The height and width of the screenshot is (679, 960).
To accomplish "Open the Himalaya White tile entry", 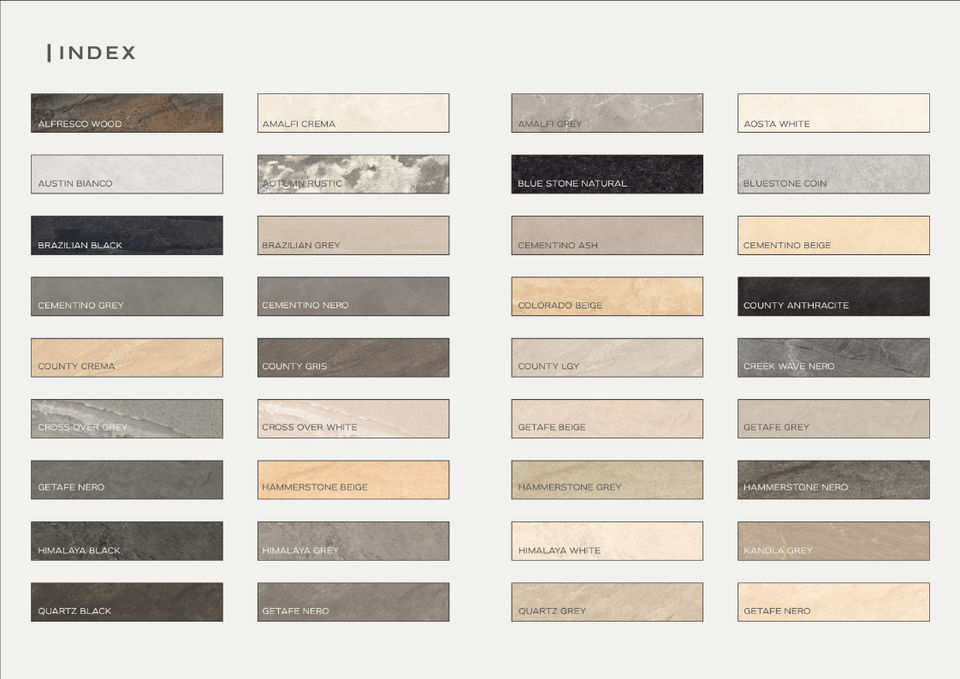I will coord(607,541).
